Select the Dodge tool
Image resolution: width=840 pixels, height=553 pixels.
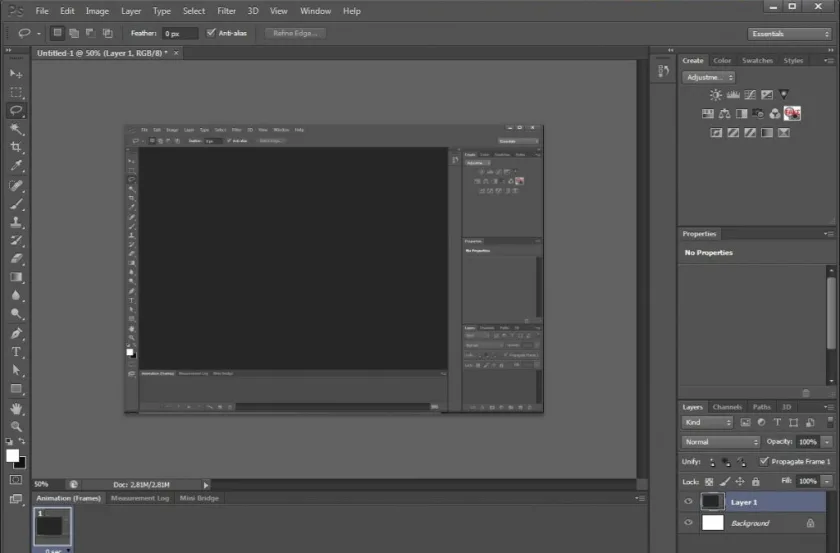[x=16, y=314]
